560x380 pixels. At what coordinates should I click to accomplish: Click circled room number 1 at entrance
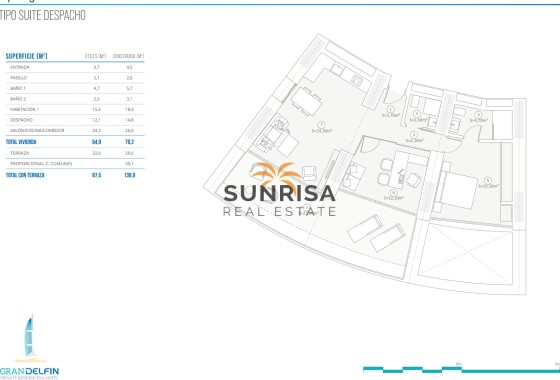390,109
